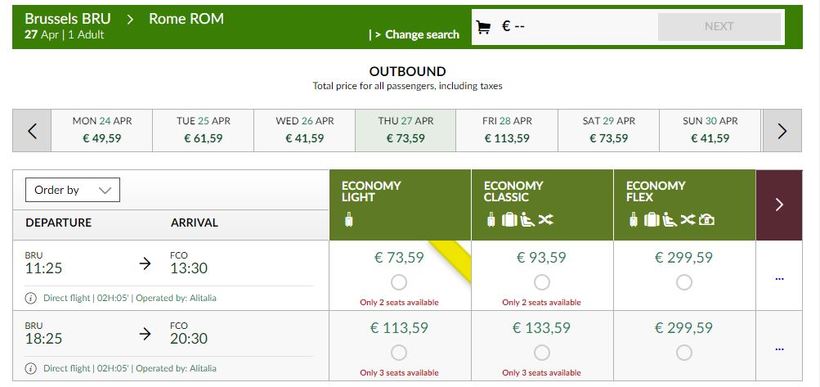Go to next week of dates

tap(782, 131)
